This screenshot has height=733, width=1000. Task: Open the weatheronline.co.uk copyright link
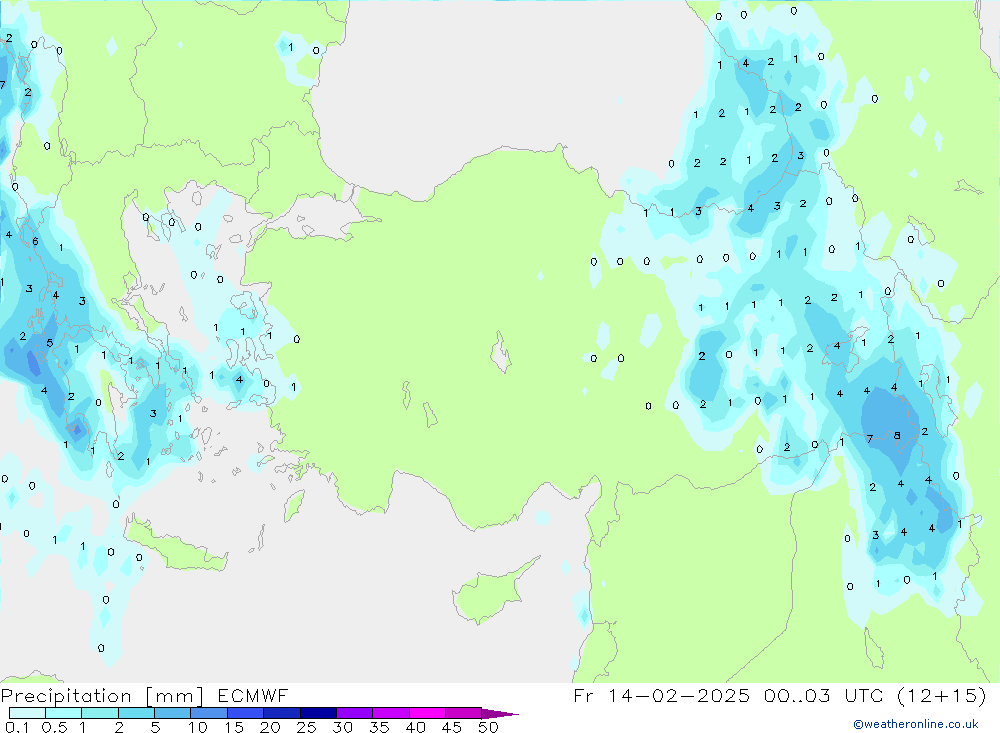[916, 724]
